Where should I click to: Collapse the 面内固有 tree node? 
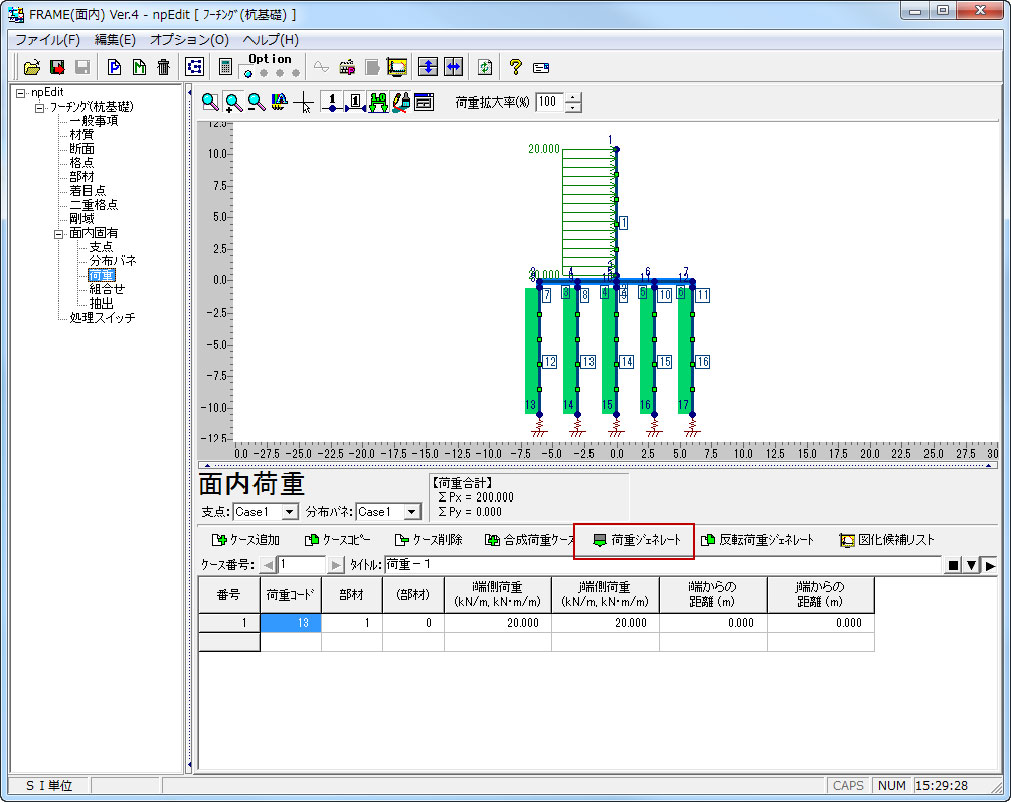point(58,233)
